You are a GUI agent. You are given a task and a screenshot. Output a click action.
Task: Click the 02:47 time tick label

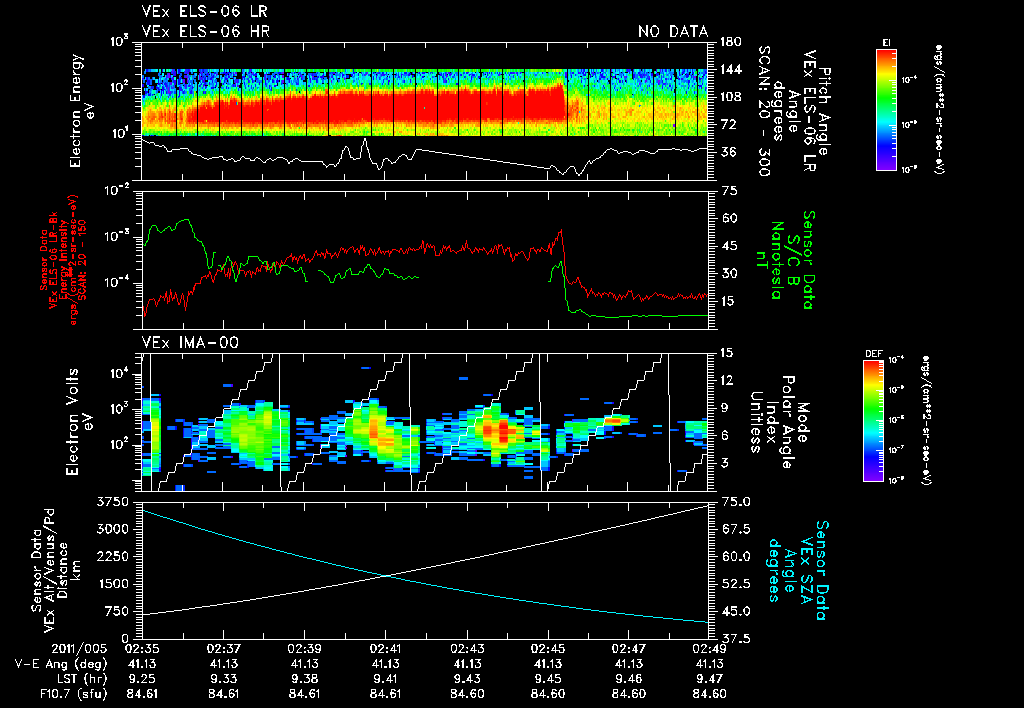click(628, 649)
